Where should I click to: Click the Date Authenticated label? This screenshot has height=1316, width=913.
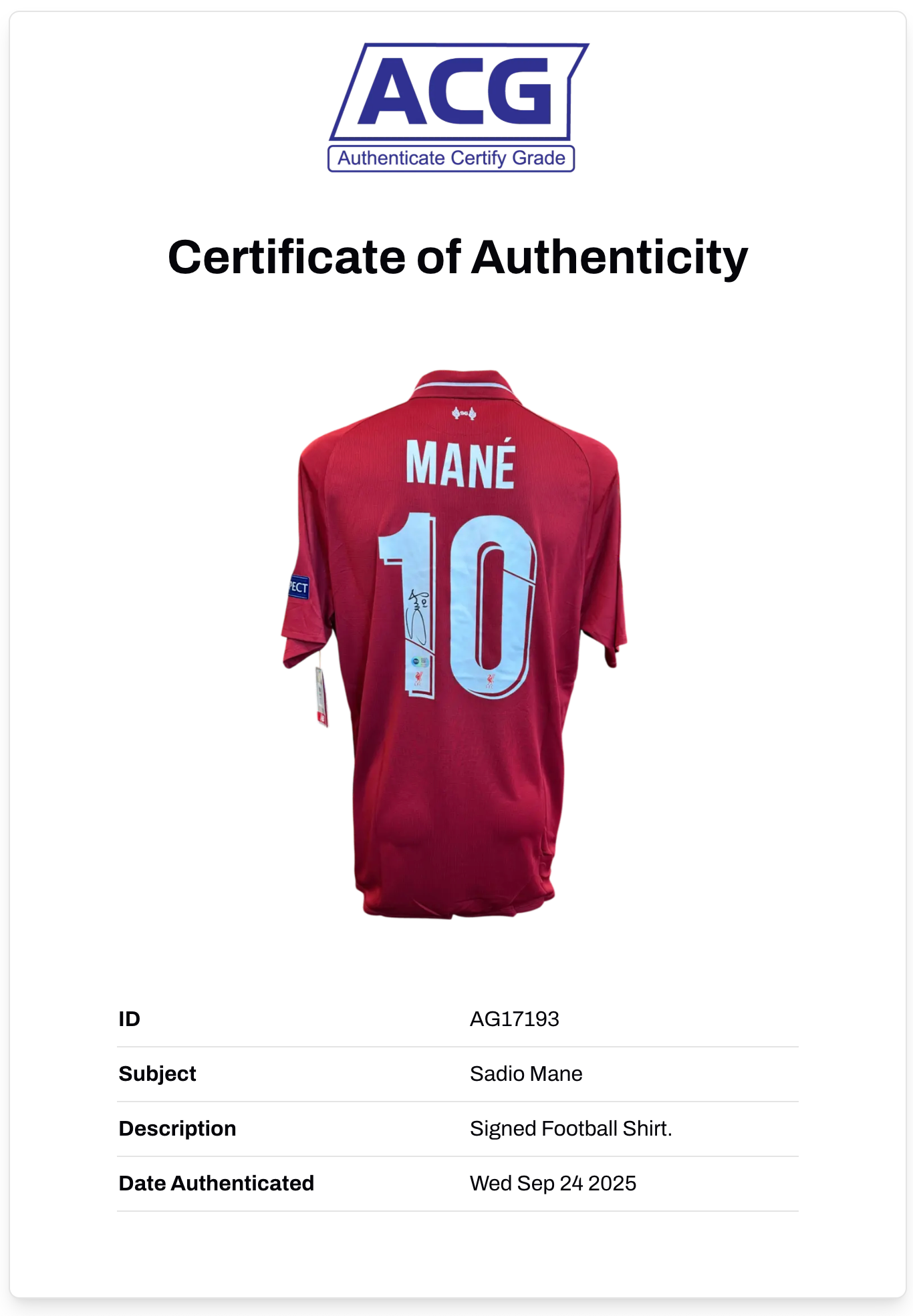216,1183
